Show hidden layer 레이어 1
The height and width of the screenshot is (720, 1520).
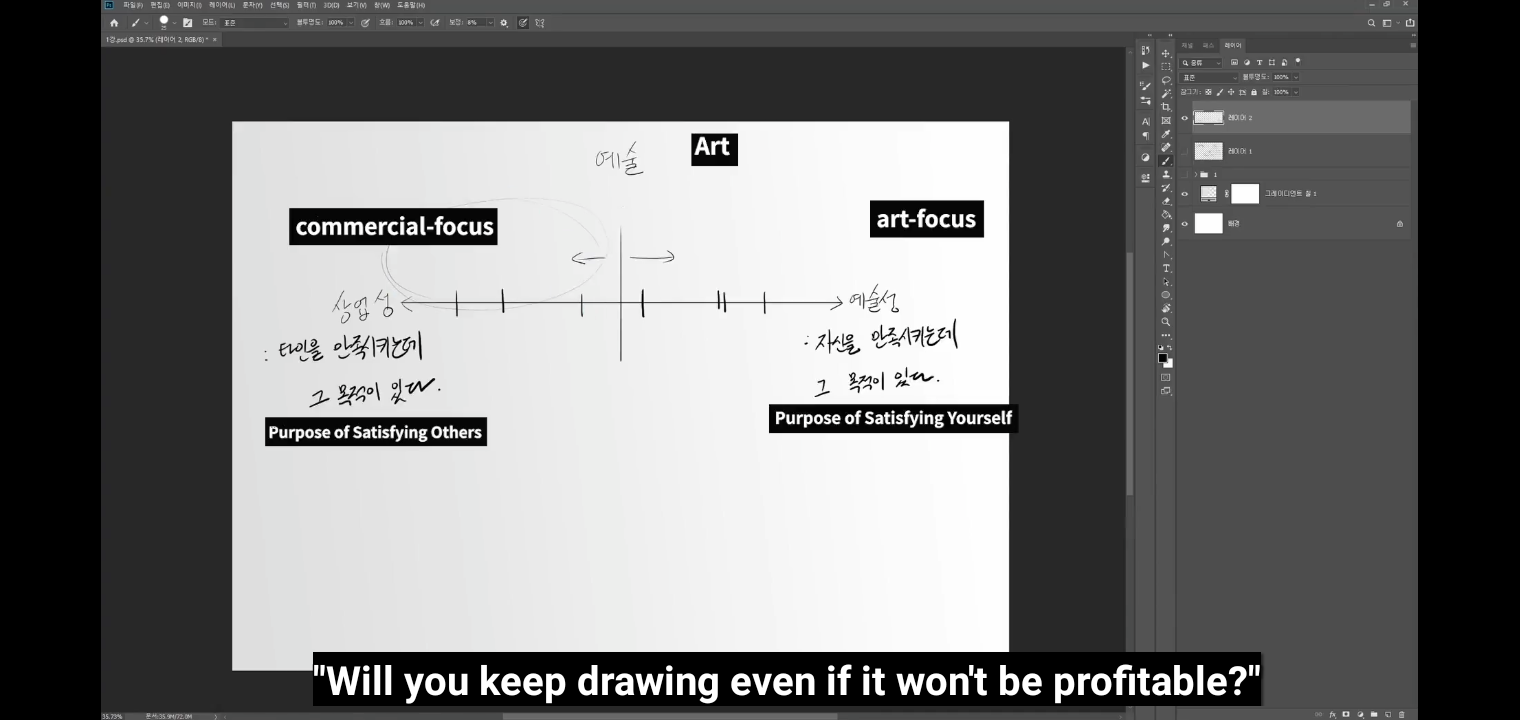1185,151
